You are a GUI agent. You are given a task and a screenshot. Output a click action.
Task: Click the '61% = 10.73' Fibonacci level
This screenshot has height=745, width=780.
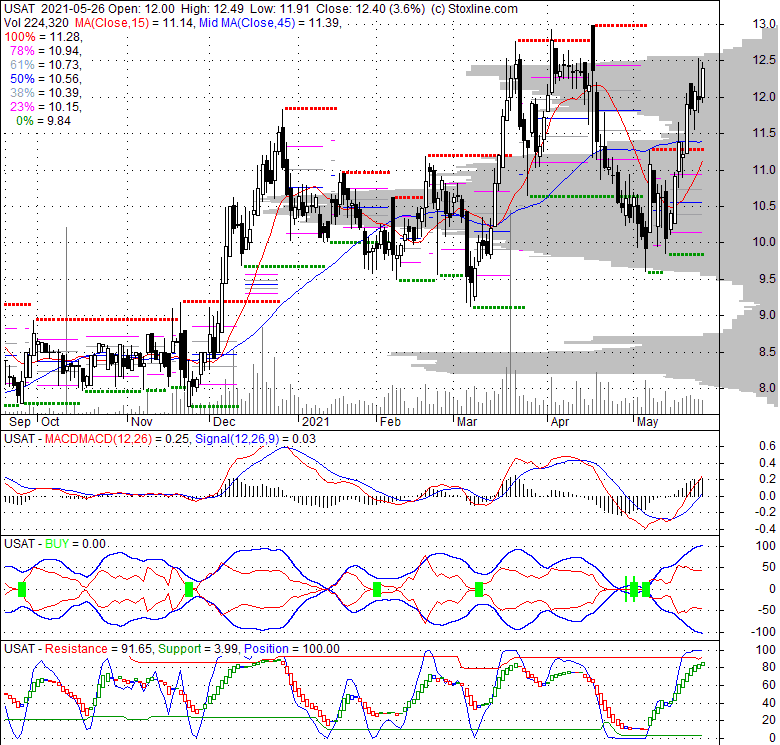[45, 65]
